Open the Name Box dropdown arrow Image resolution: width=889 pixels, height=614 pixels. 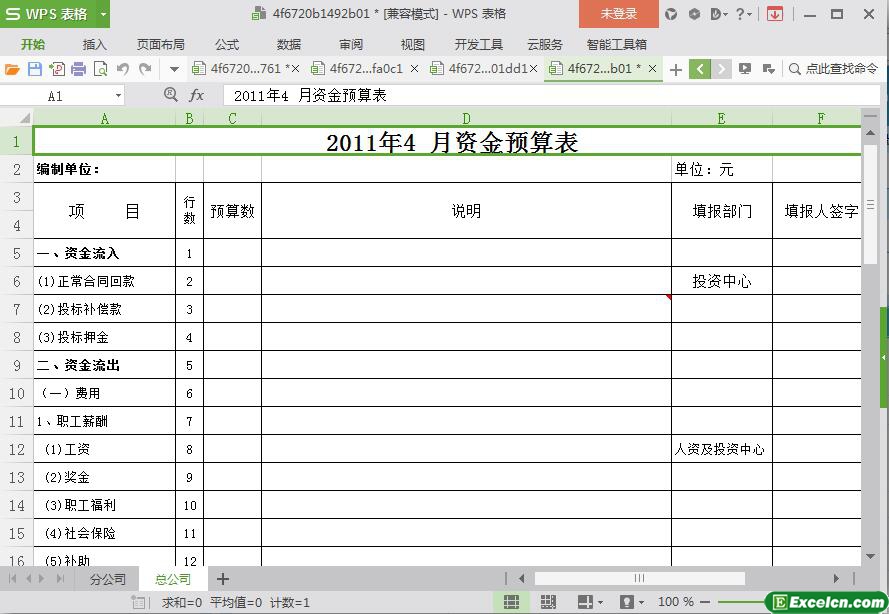click(118, 96)
